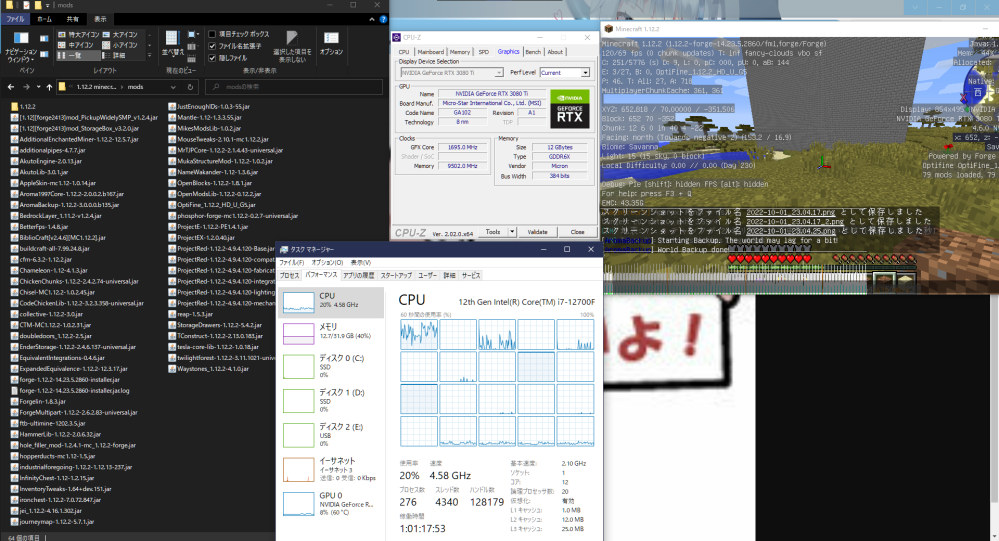
Task: Collapse the Explorer ribbon chevron
Action: click(372, 19)
